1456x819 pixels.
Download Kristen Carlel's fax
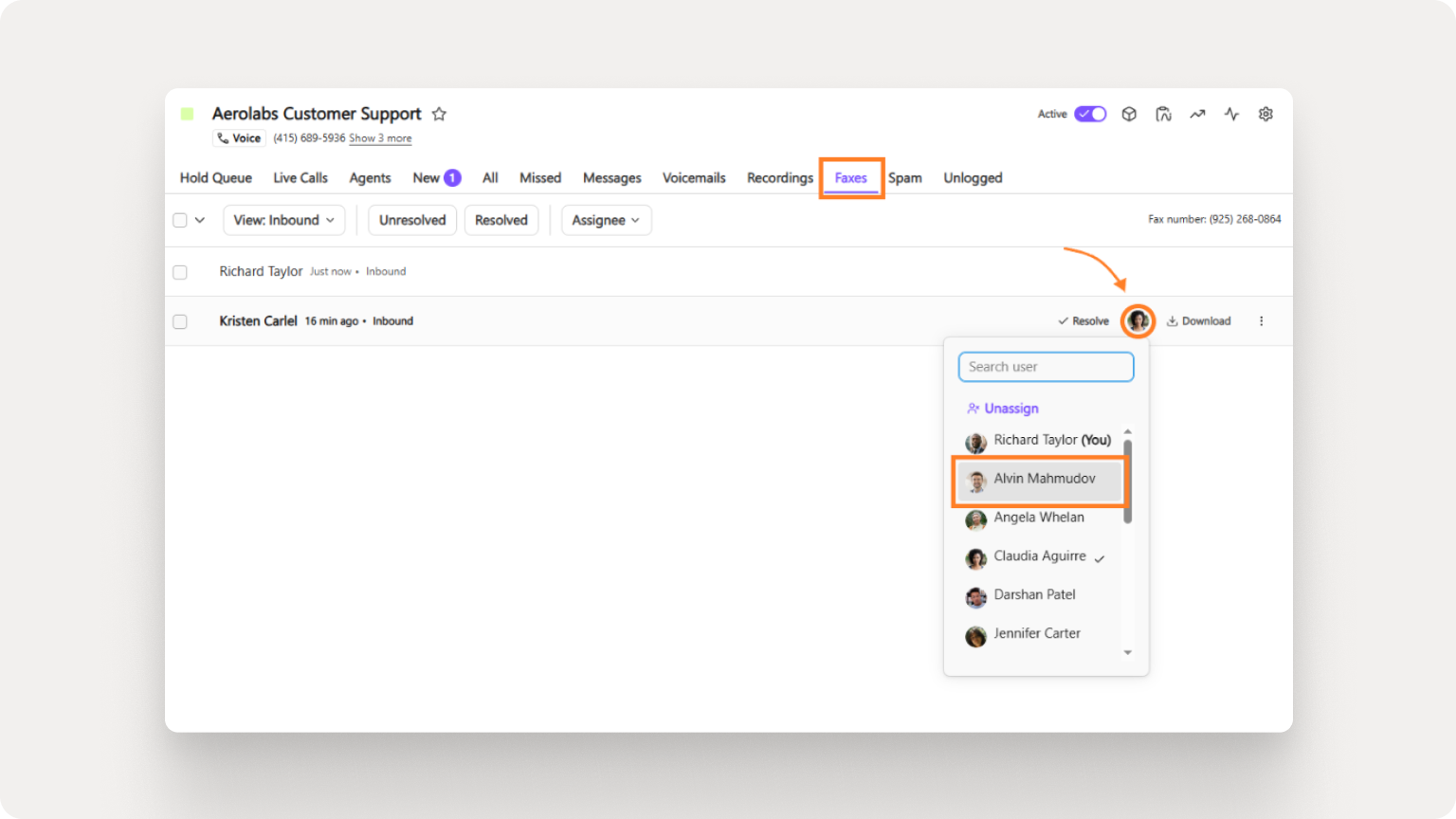click(1197, 320)
